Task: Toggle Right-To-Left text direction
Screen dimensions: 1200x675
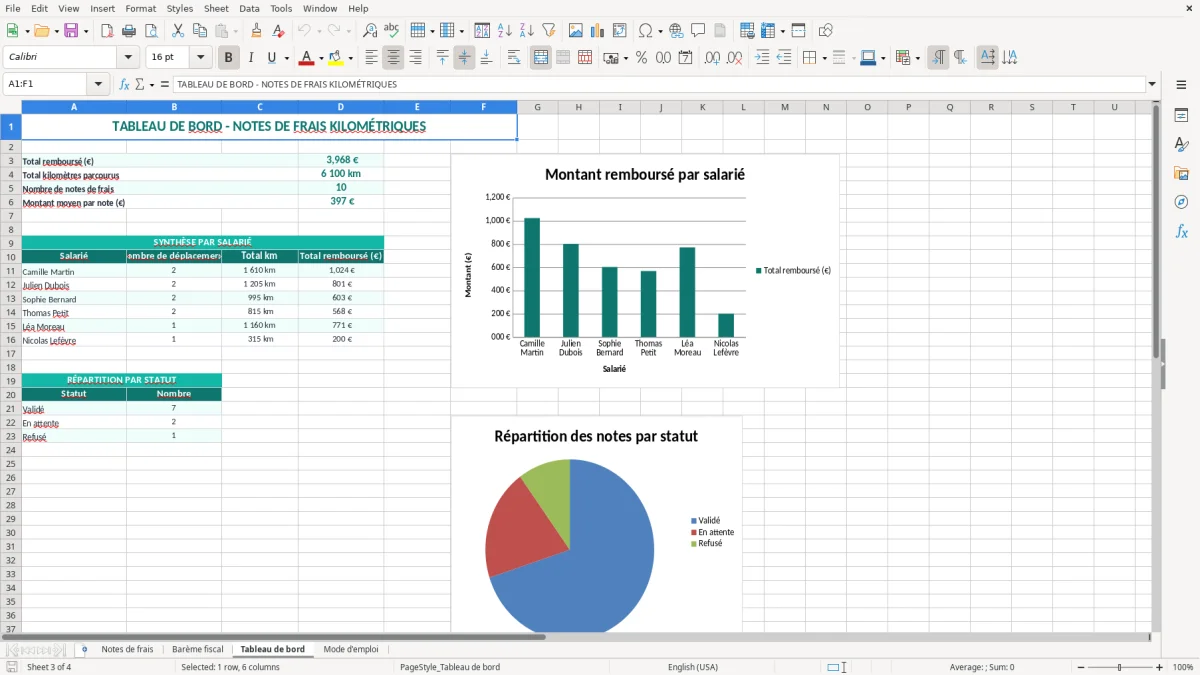Action: [960, 58]
